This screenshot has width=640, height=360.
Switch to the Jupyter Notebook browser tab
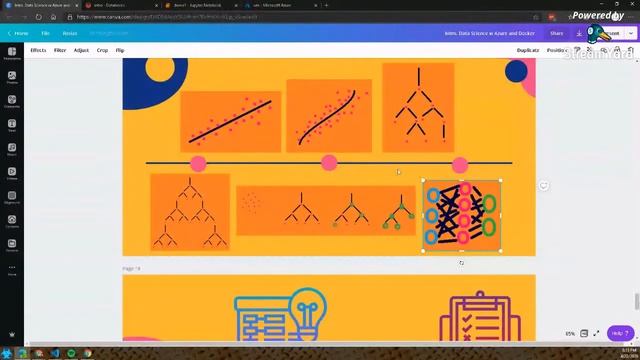point(201,5)
